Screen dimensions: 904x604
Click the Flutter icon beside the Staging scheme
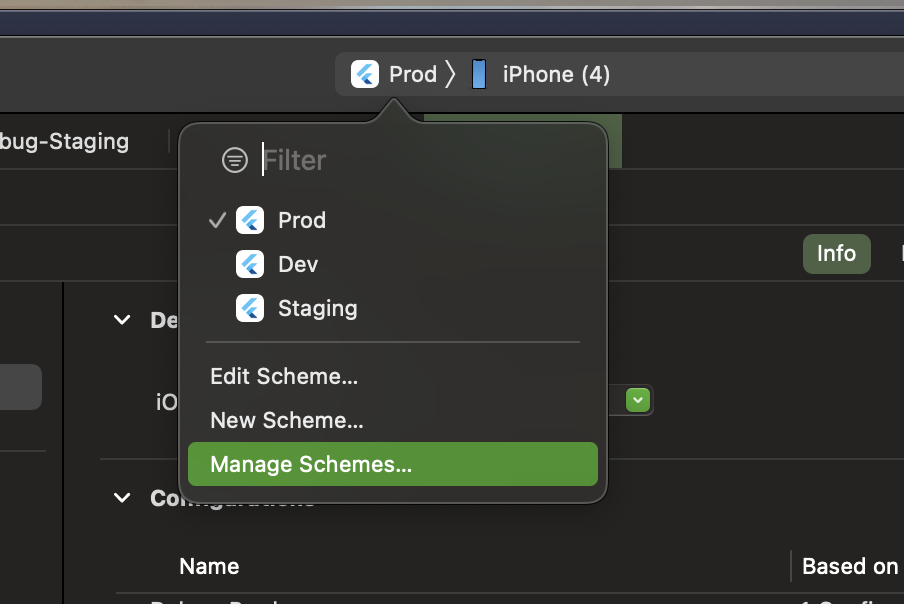point(250,308)
